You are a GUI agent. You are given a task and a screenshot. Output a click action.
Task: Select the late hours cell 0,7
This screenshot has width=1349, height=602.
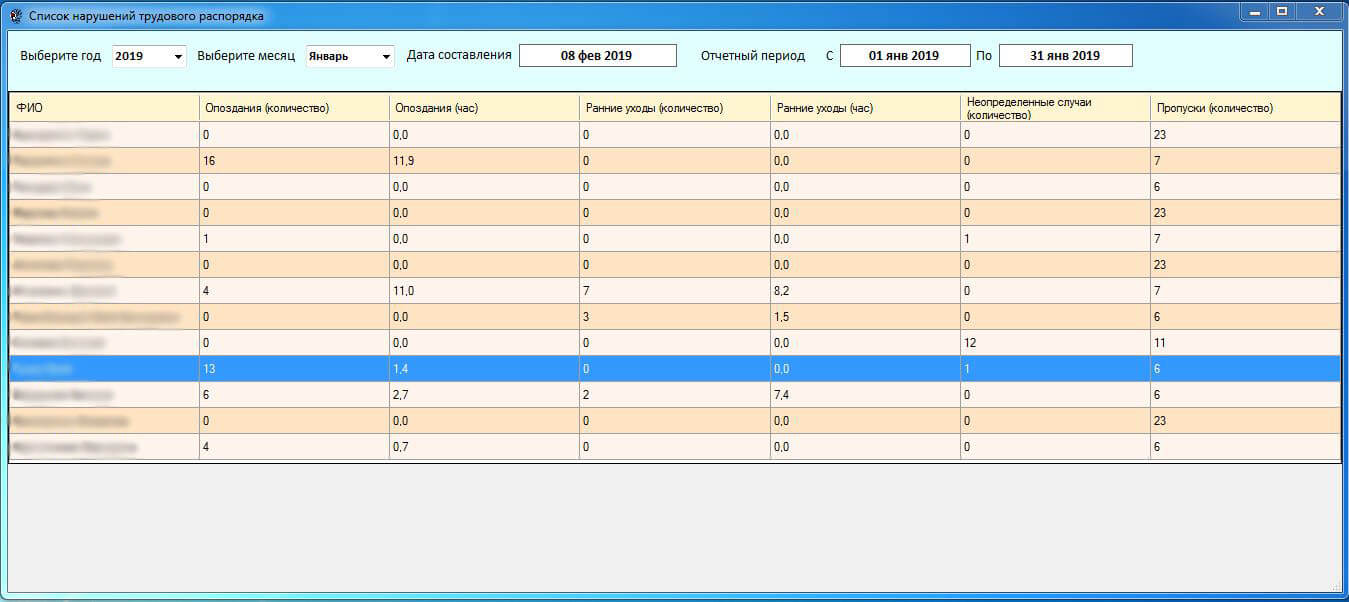click(484, 447)
